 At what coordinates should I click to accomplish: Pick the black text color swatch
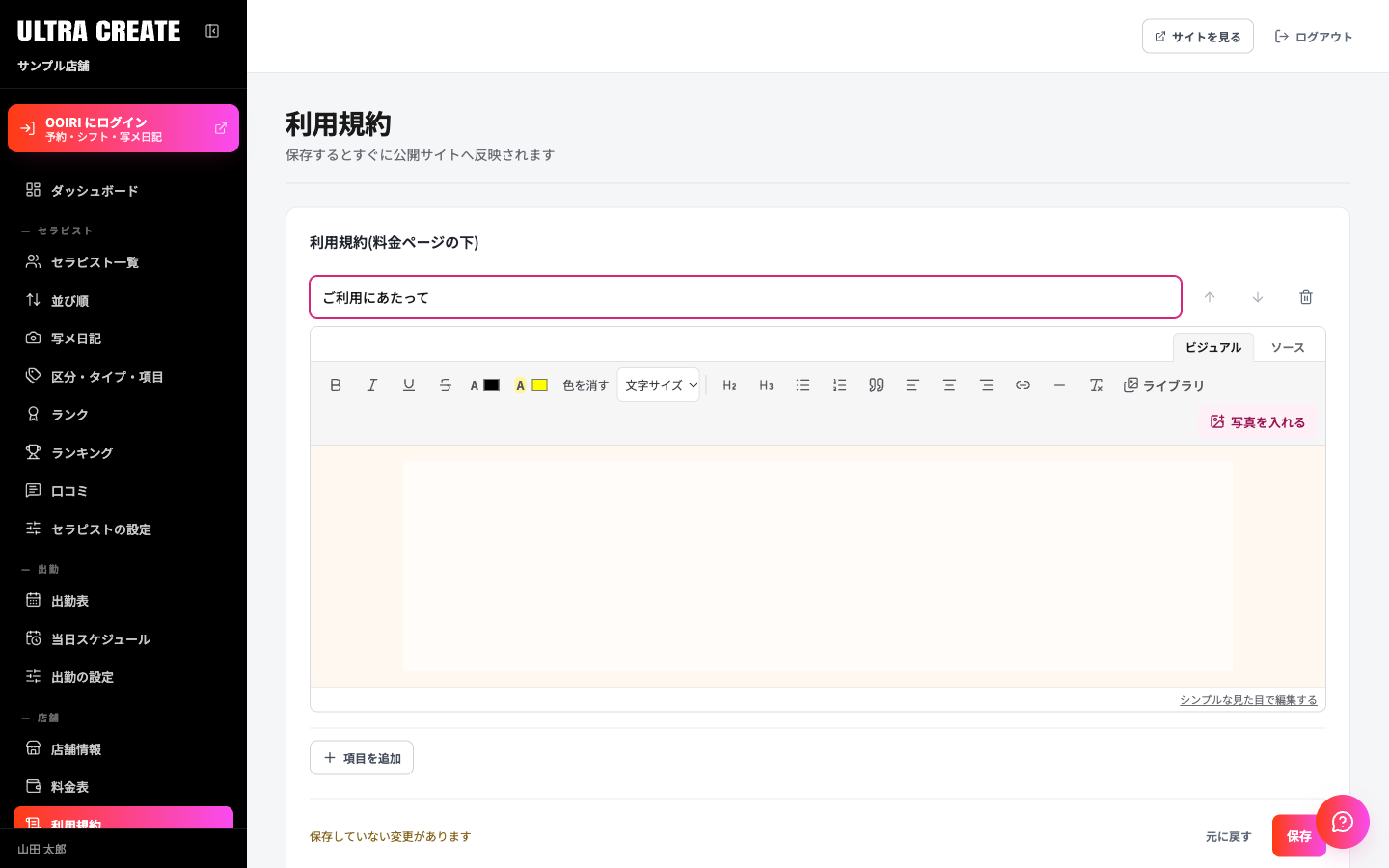pyautogui.click(x=491, y=385)
